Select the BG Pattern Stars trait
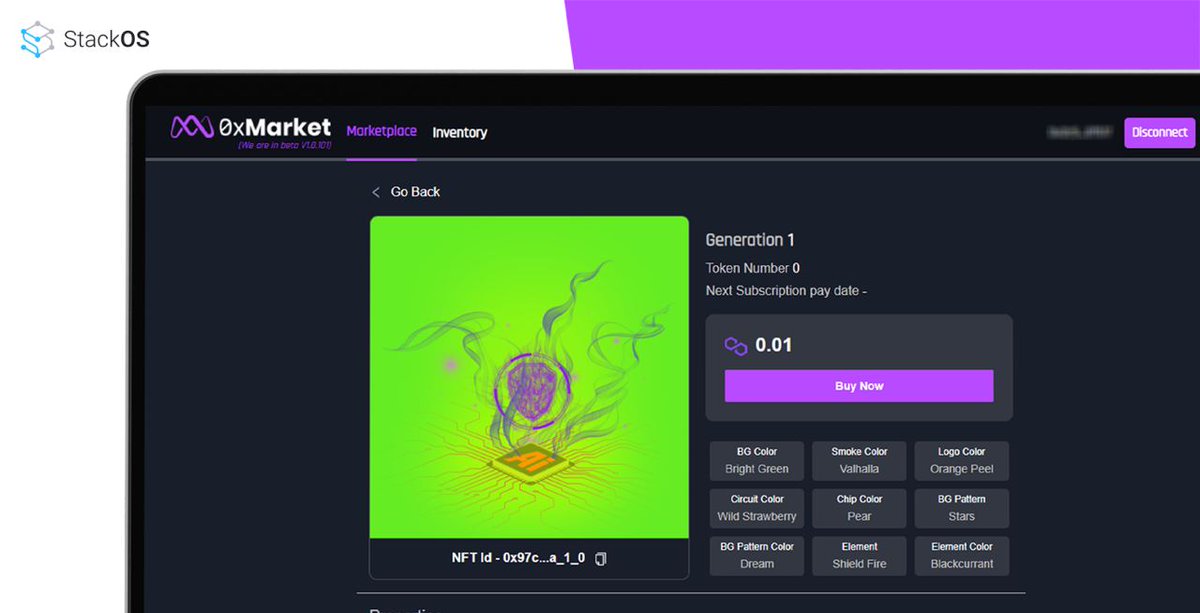This screenshot has height=613, width=1200. (962, 508)
